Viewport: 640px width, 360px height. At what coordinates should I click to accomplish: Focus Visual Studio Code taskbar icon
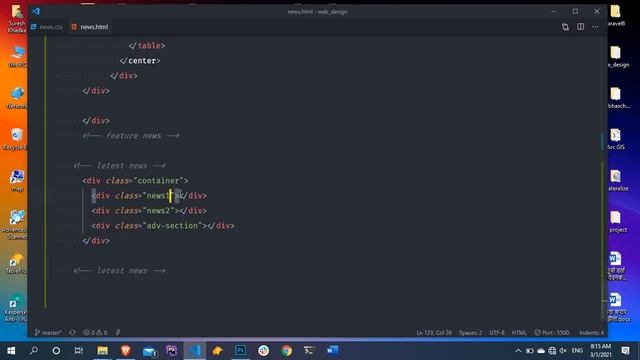point(195,351)
